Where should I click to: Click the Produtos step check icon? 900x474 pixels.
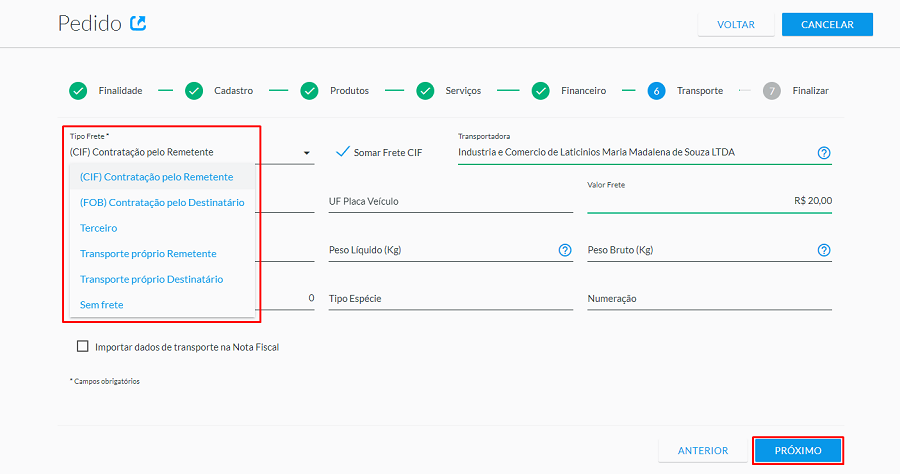(x=309, y=91)
